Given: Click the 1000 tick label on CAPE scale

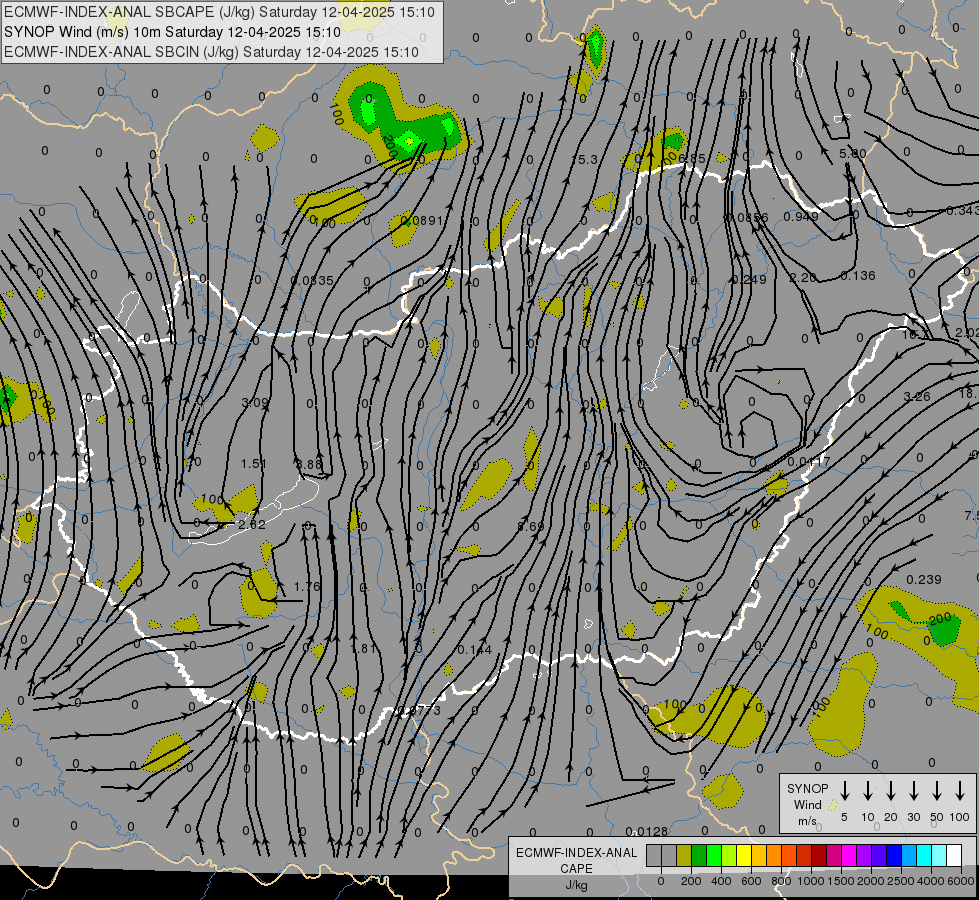Looking at the screenshot, I should click(x=811, y=881).
